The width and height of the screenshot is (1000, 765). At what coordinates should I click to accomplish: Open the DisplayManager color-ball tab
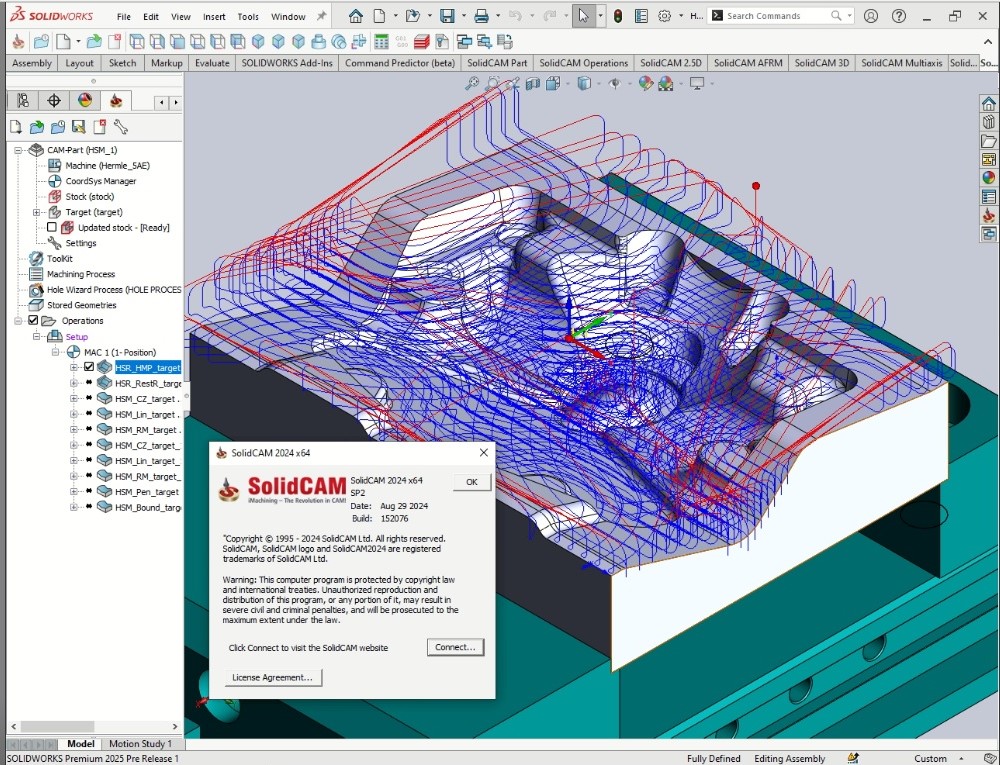[85, 101]
